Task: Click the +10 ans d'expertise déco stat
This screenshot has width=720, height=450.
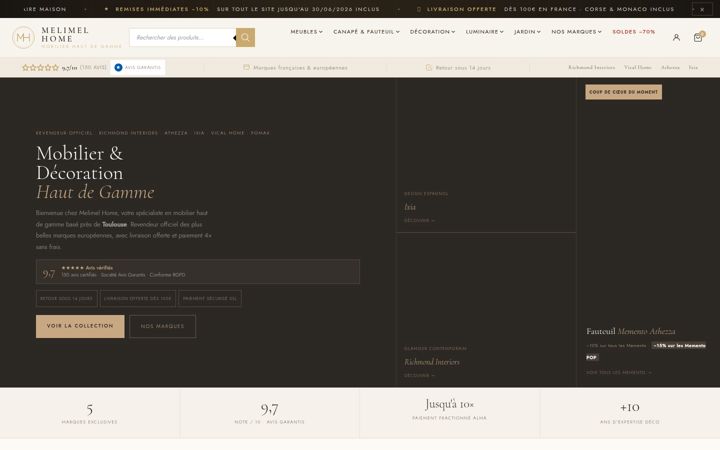Action: pyautogui.click(x=630, y=413)
